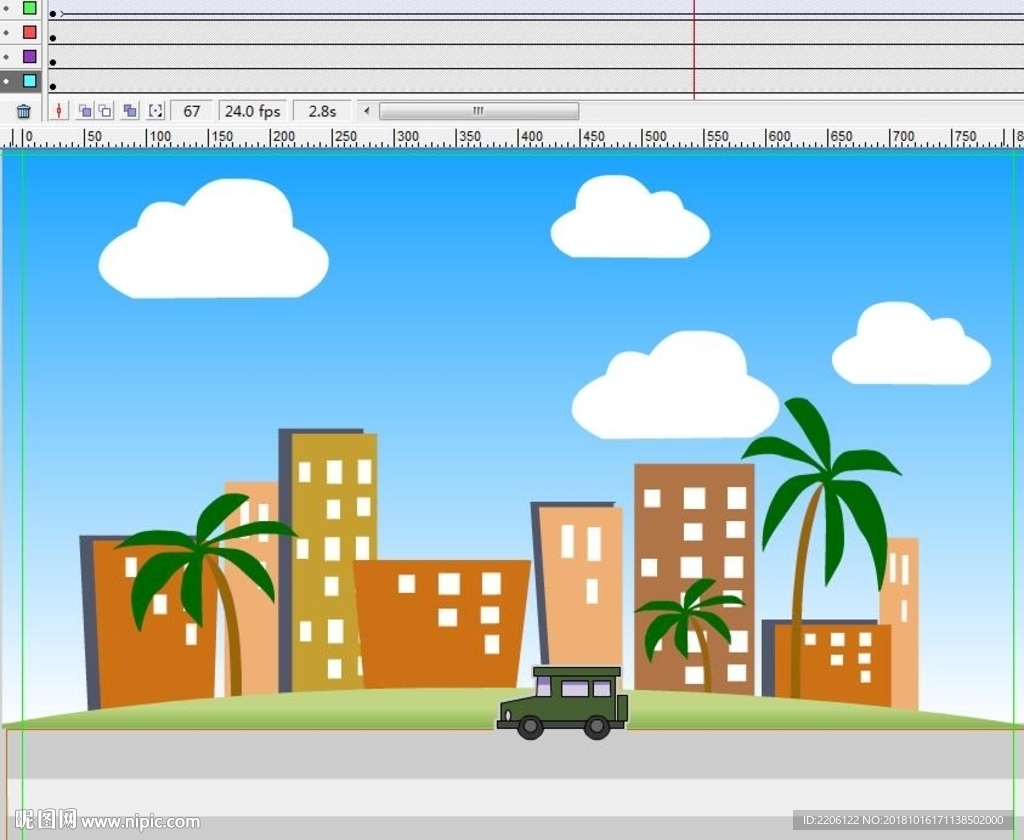Viewport: 1024px width, 840px height.
Task: Click the Center Frame button
Action: point(59,111)
